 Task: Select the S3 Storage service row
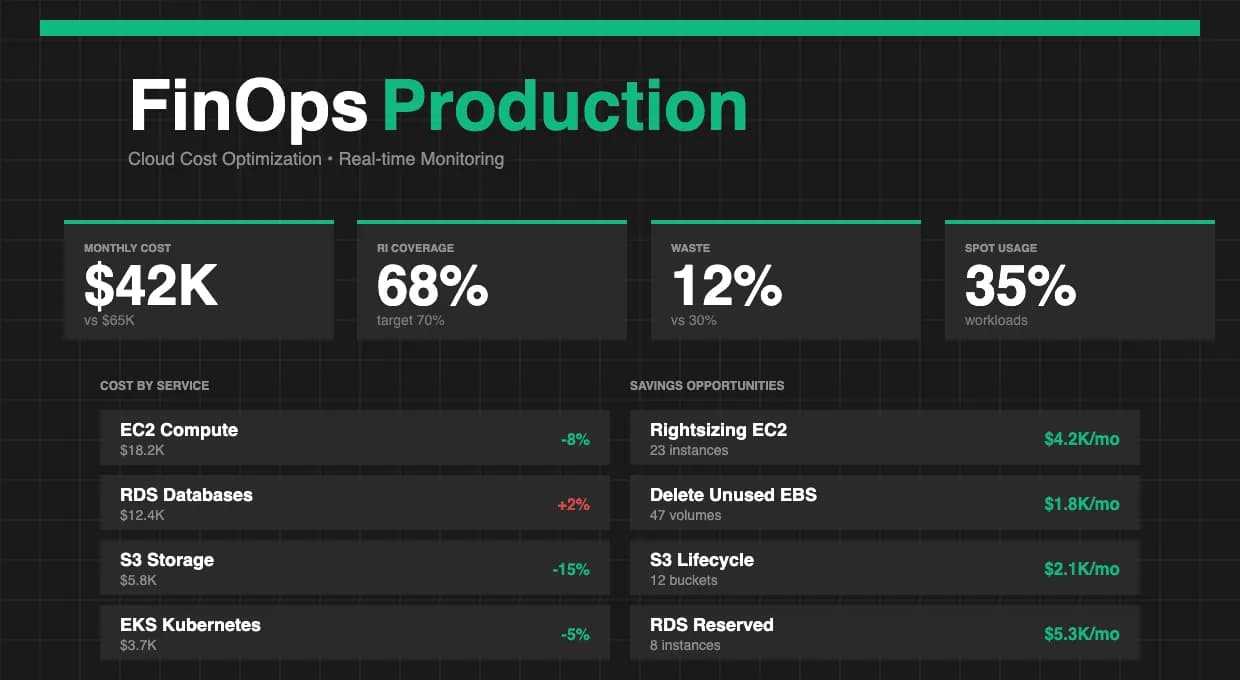pyautogui.click(x=355, y=568)
